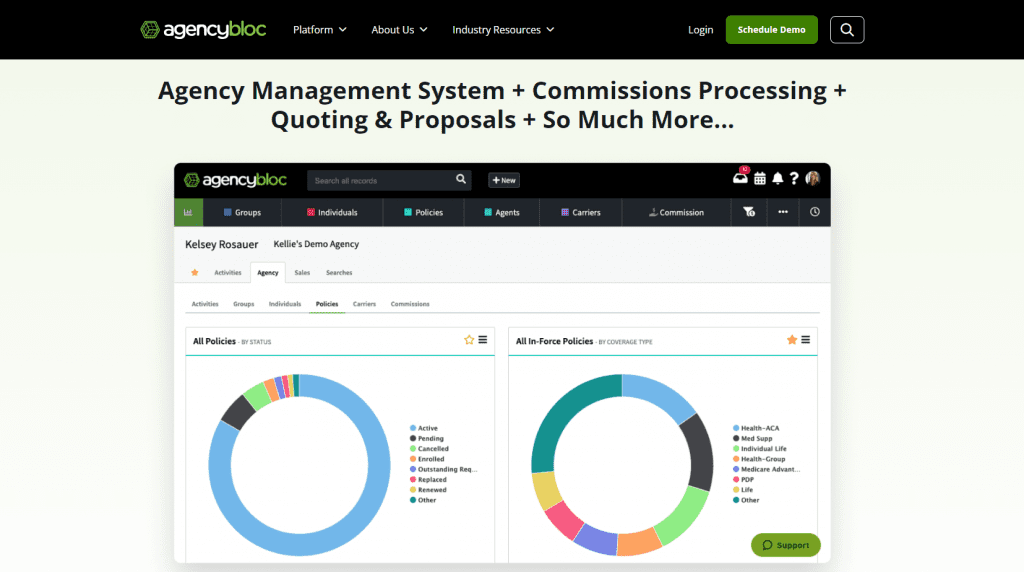Toggle the Cancelled legend item
The image size is (1024, 572).
(429, 449)
